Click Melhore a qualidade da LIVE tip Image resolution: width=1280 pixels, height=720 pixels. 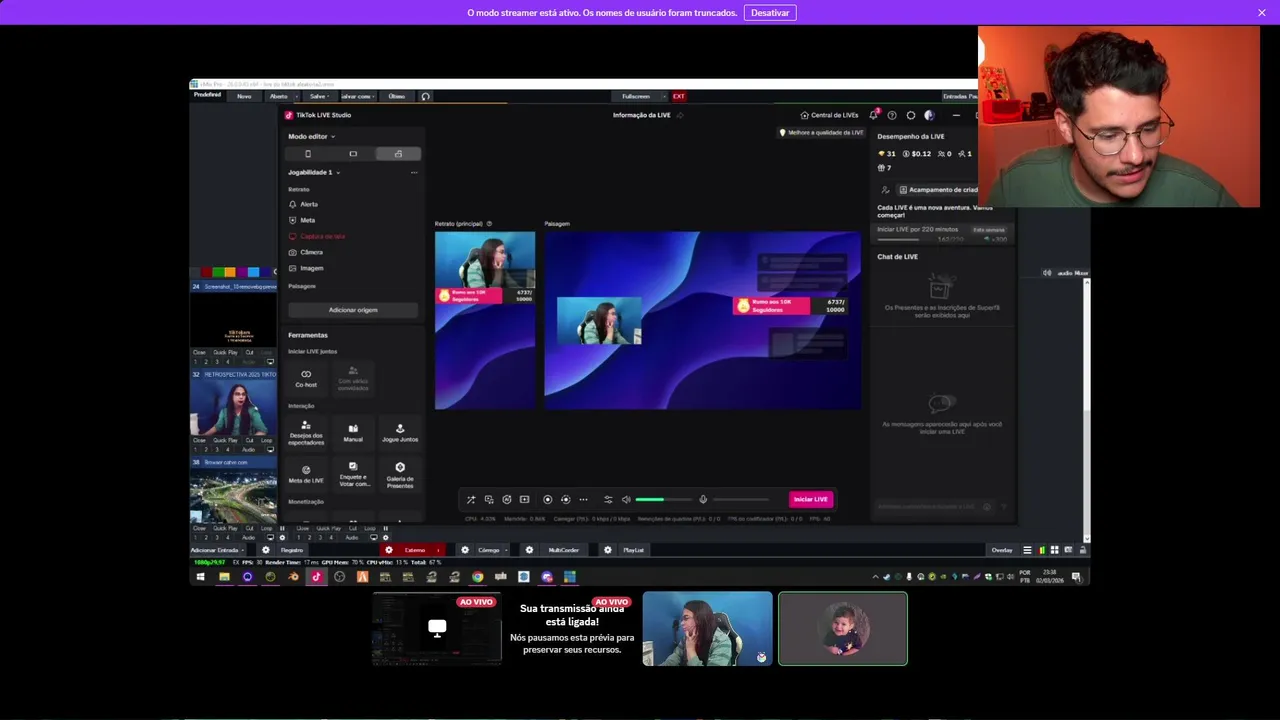click(x=821, y=132)
